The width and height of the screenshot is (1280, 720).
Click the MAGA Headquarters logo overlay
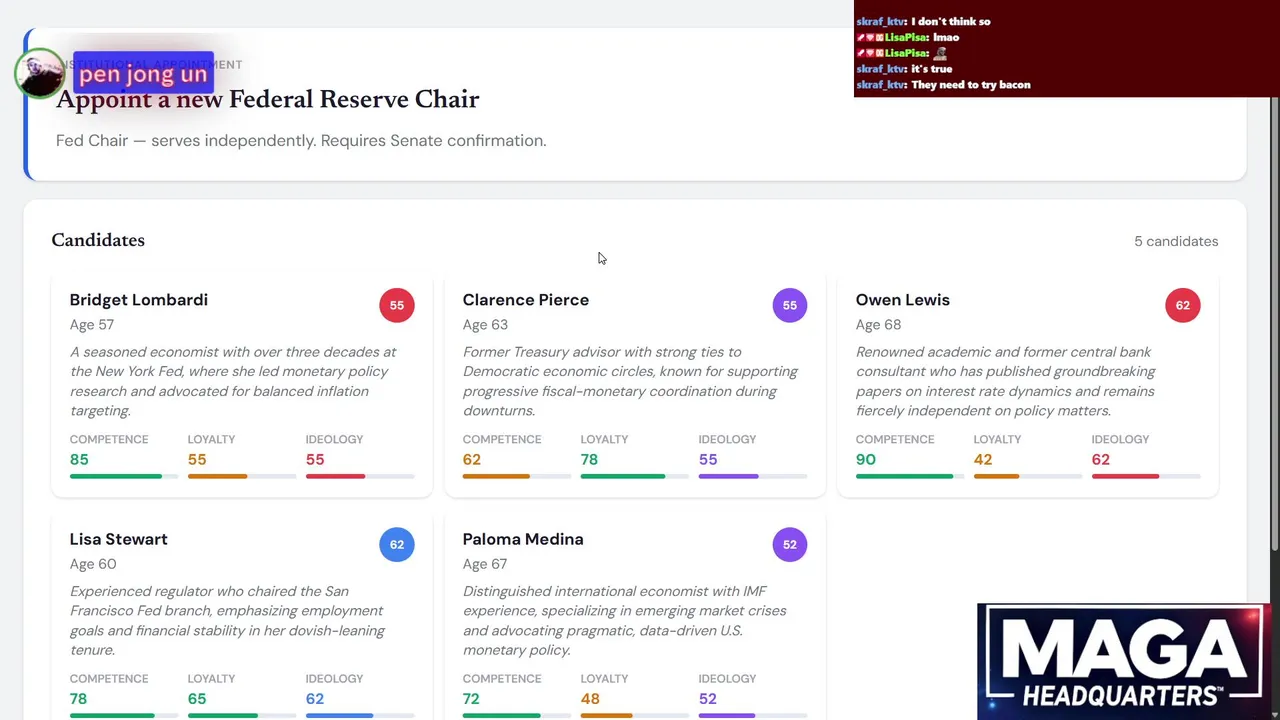tap(1124, 661)
